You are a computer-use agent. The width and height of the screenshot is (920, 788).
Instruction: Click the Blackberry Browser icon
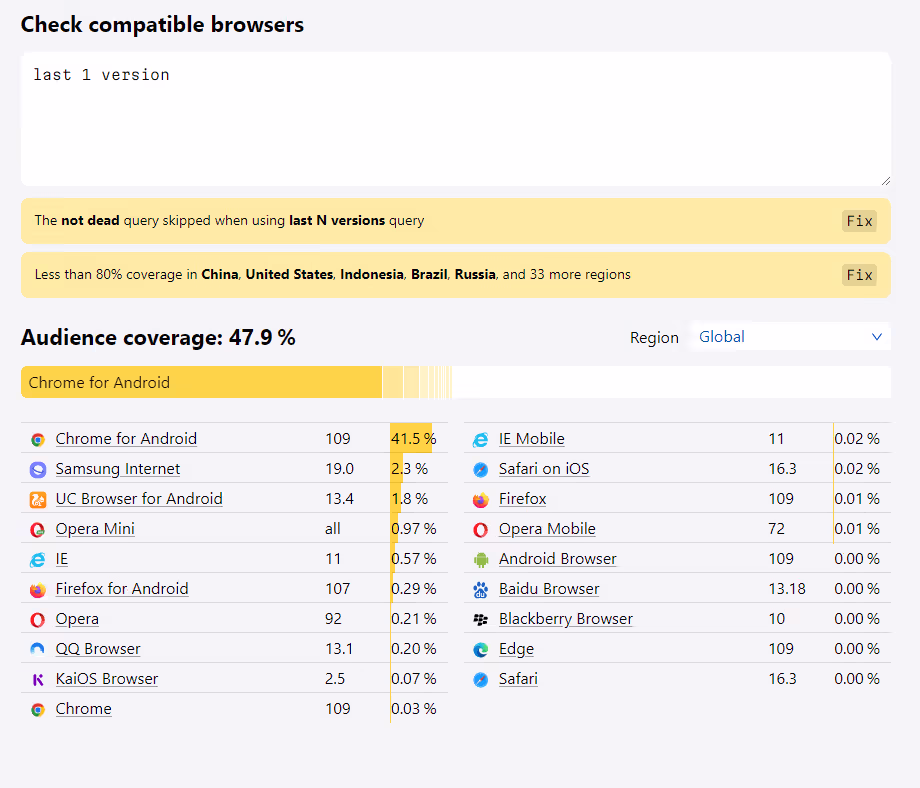coord(481,619)
